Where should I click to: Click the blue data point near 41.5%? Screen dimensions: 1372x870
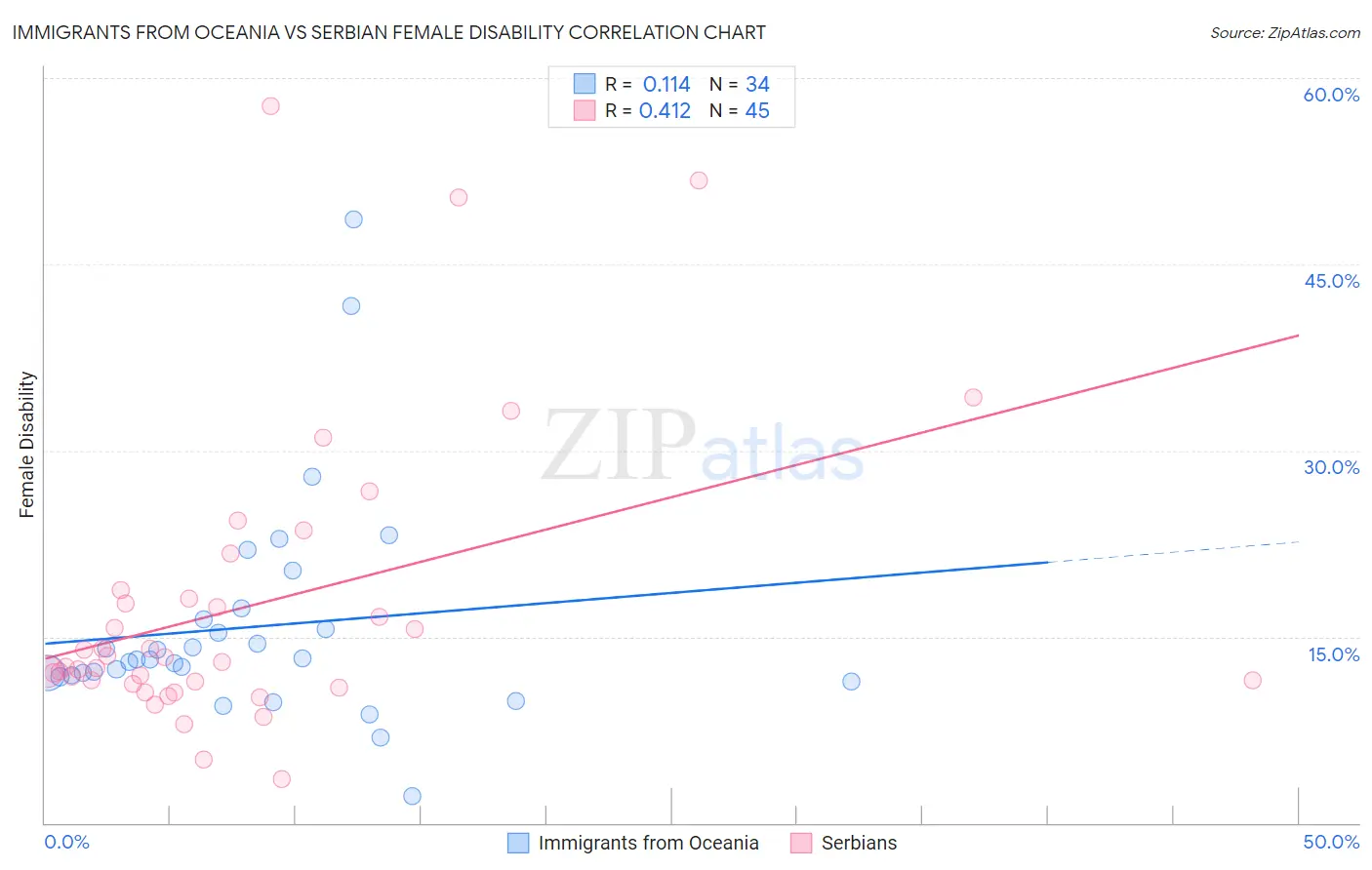coord(351,306)
